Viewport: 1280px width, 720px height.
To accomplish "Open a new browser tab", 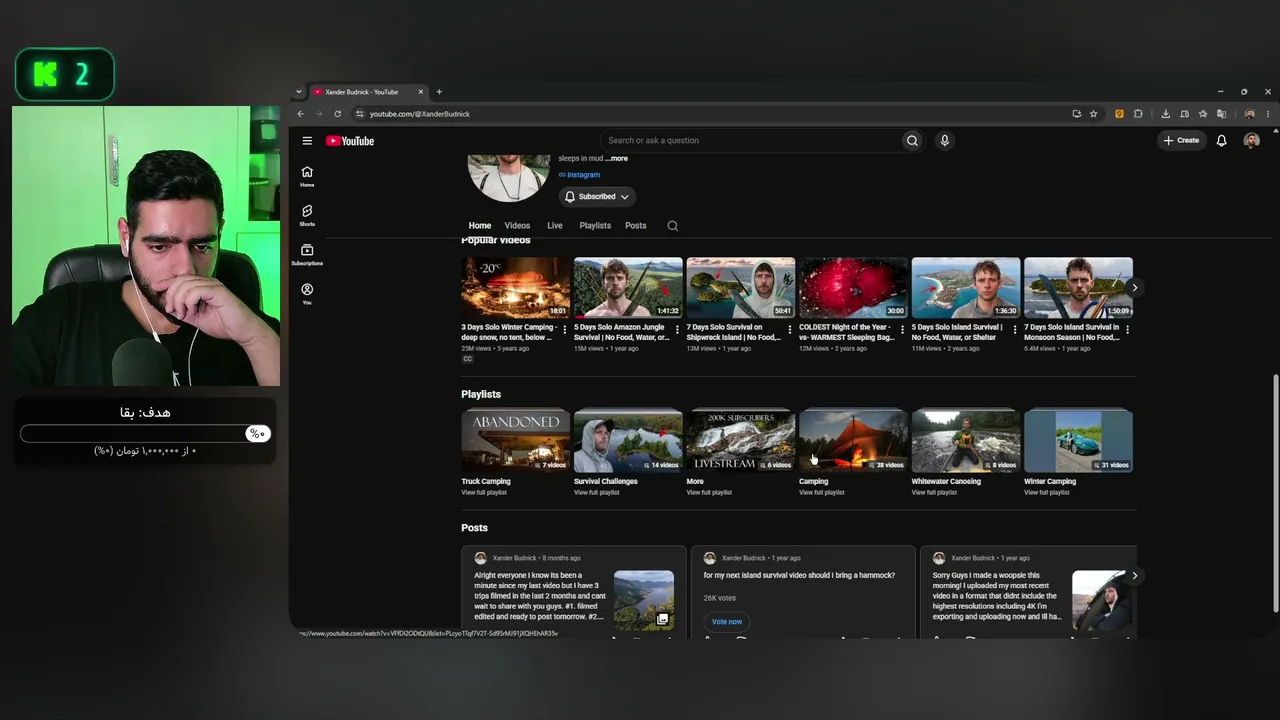I will click(439, 92).
